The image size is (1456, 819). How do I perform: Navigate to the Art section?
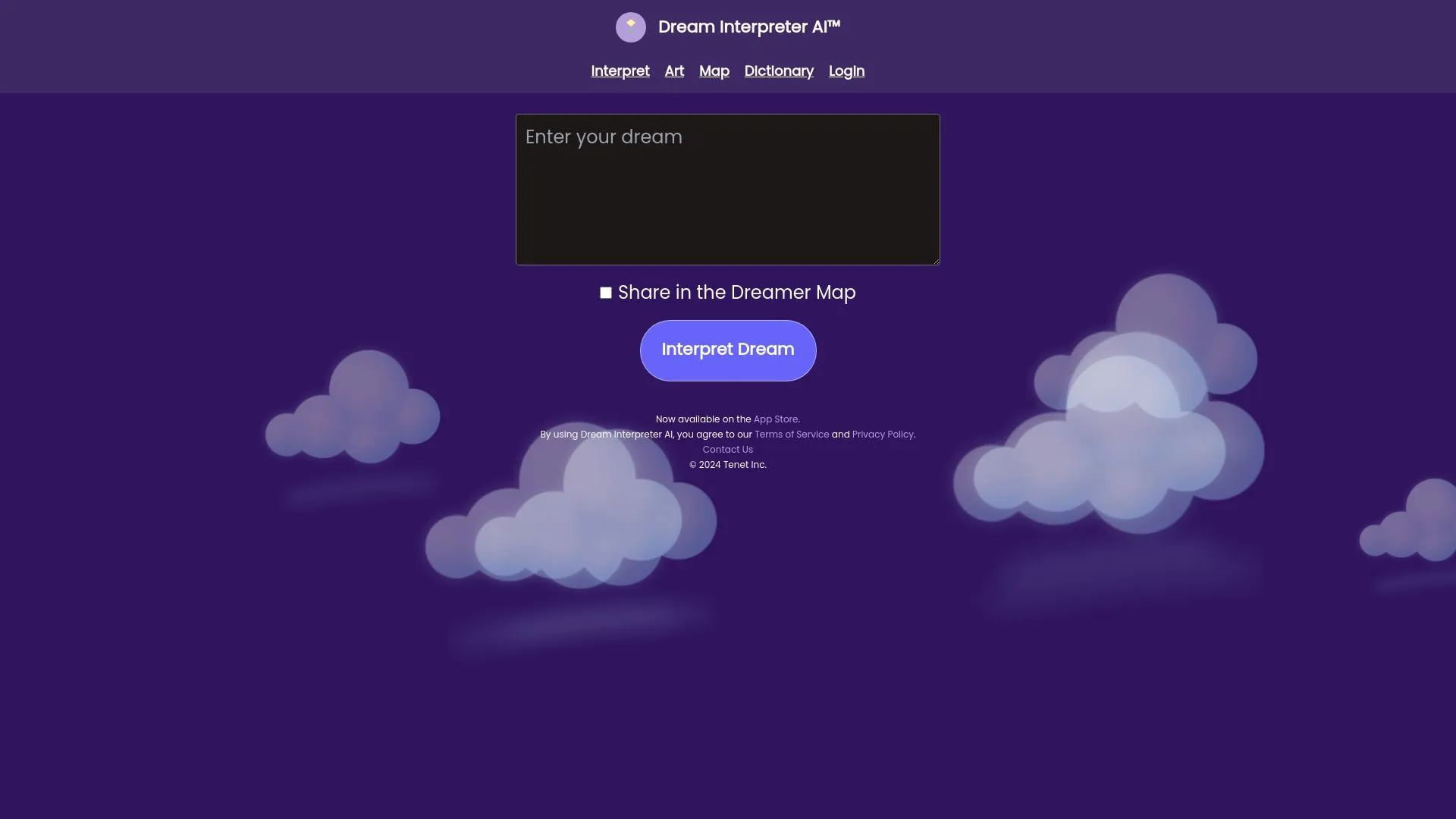click(674, 71)
